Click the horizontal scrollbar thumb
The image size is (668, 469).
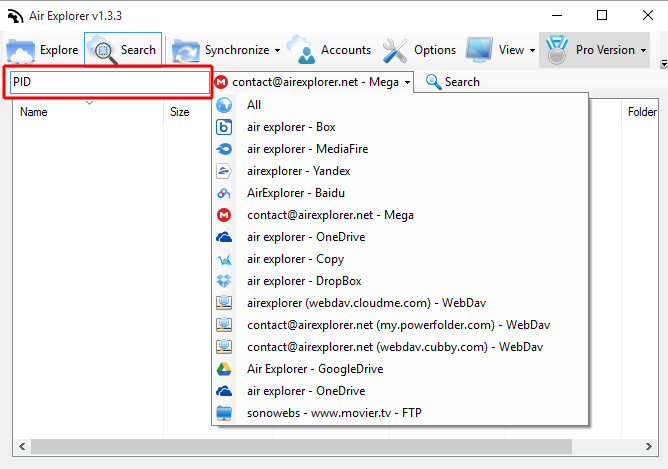[301, 446]
